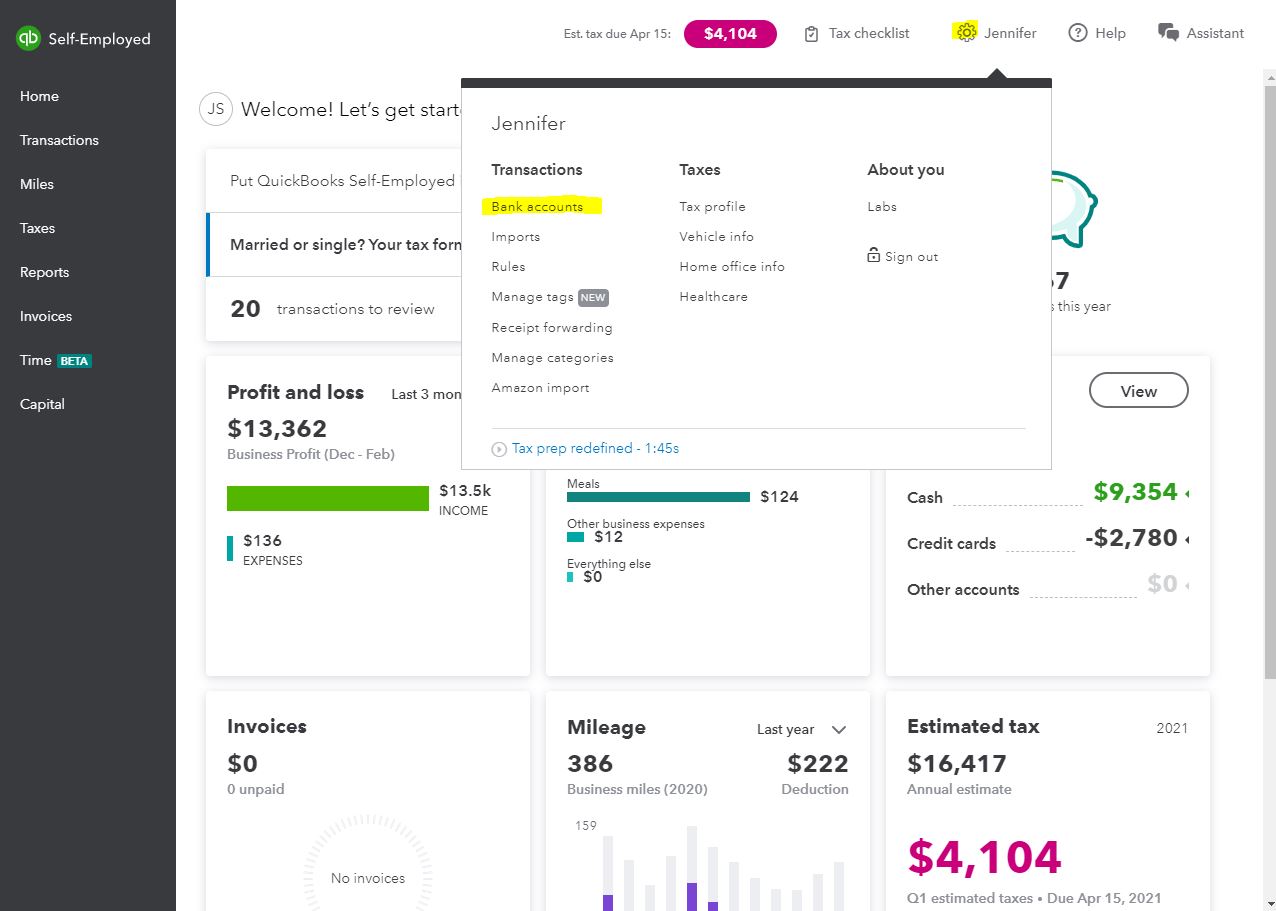Open the Assistant chat bubble icon
Image resolution: width=1276 pixels, height=911 pixels.
(x=1167, y=33)
